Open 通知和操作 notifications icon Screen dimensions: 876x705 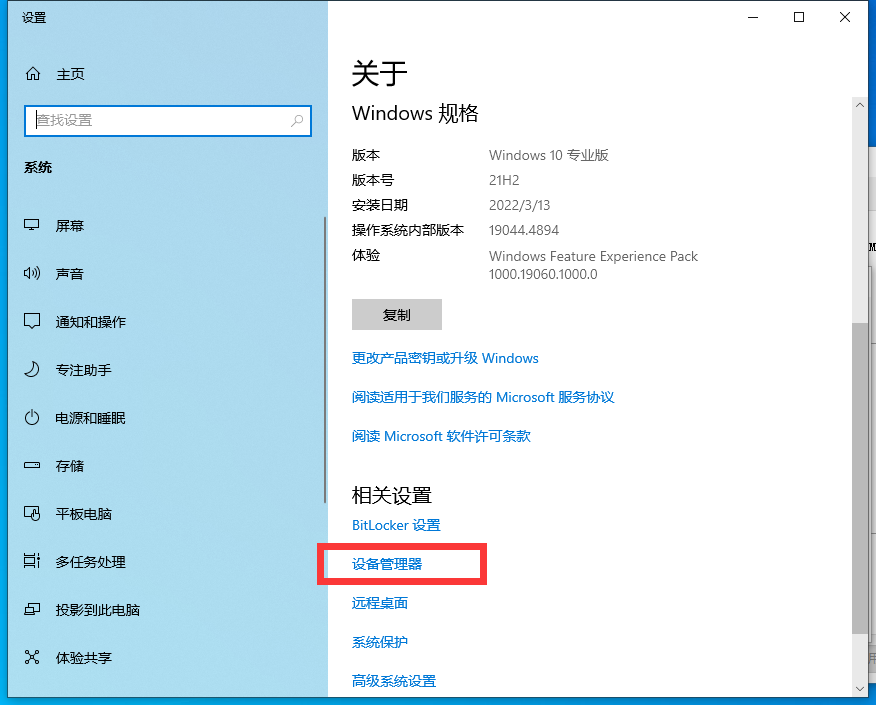click(31, 321)
